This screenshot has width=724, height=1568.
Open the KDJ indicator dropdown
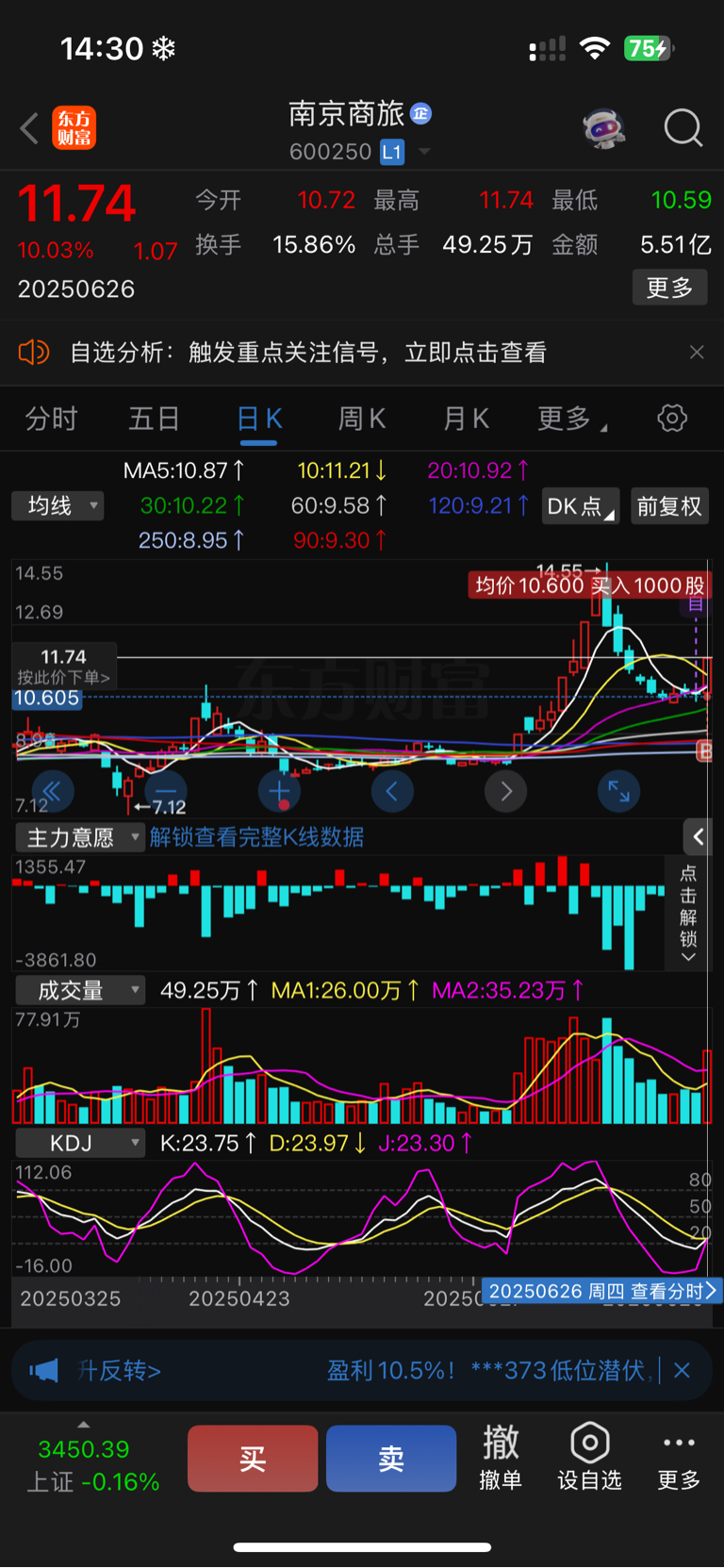click(80, 1144)
